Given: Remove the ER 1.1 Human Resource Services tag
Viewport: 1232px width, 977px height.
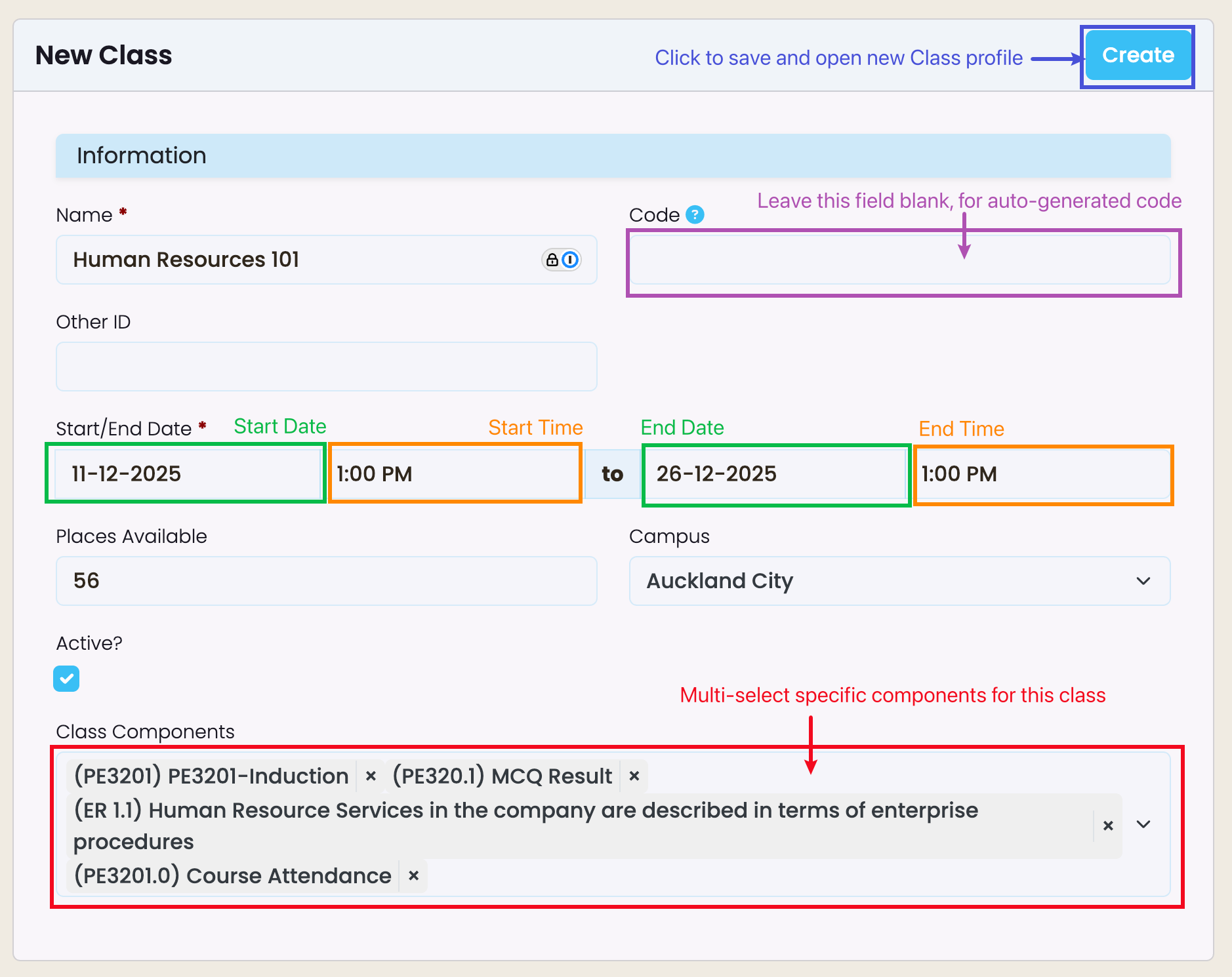Looking at the screenshot, I should pos(1108,826).
